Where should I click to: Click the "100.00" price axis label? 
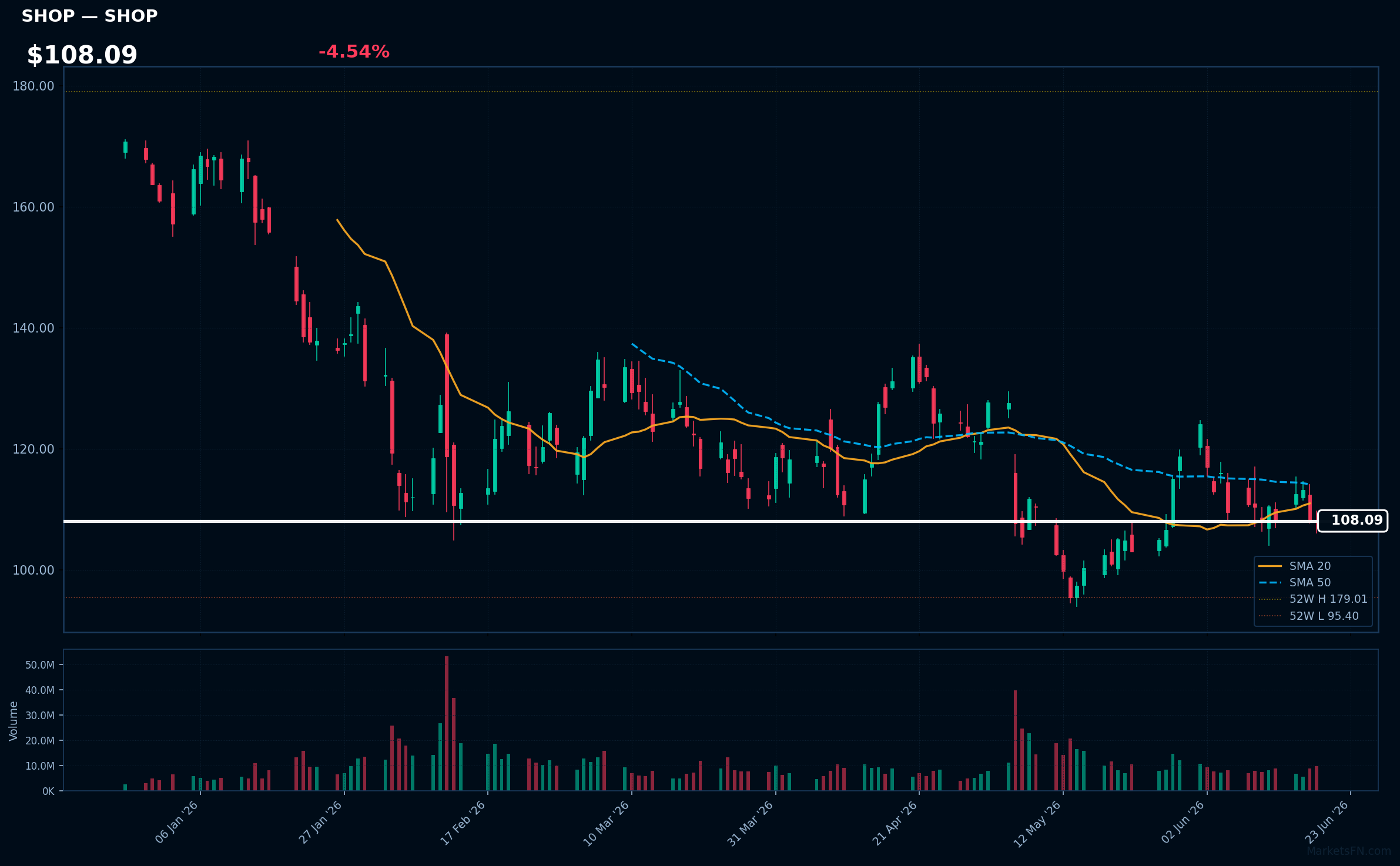tap(34, 570)
